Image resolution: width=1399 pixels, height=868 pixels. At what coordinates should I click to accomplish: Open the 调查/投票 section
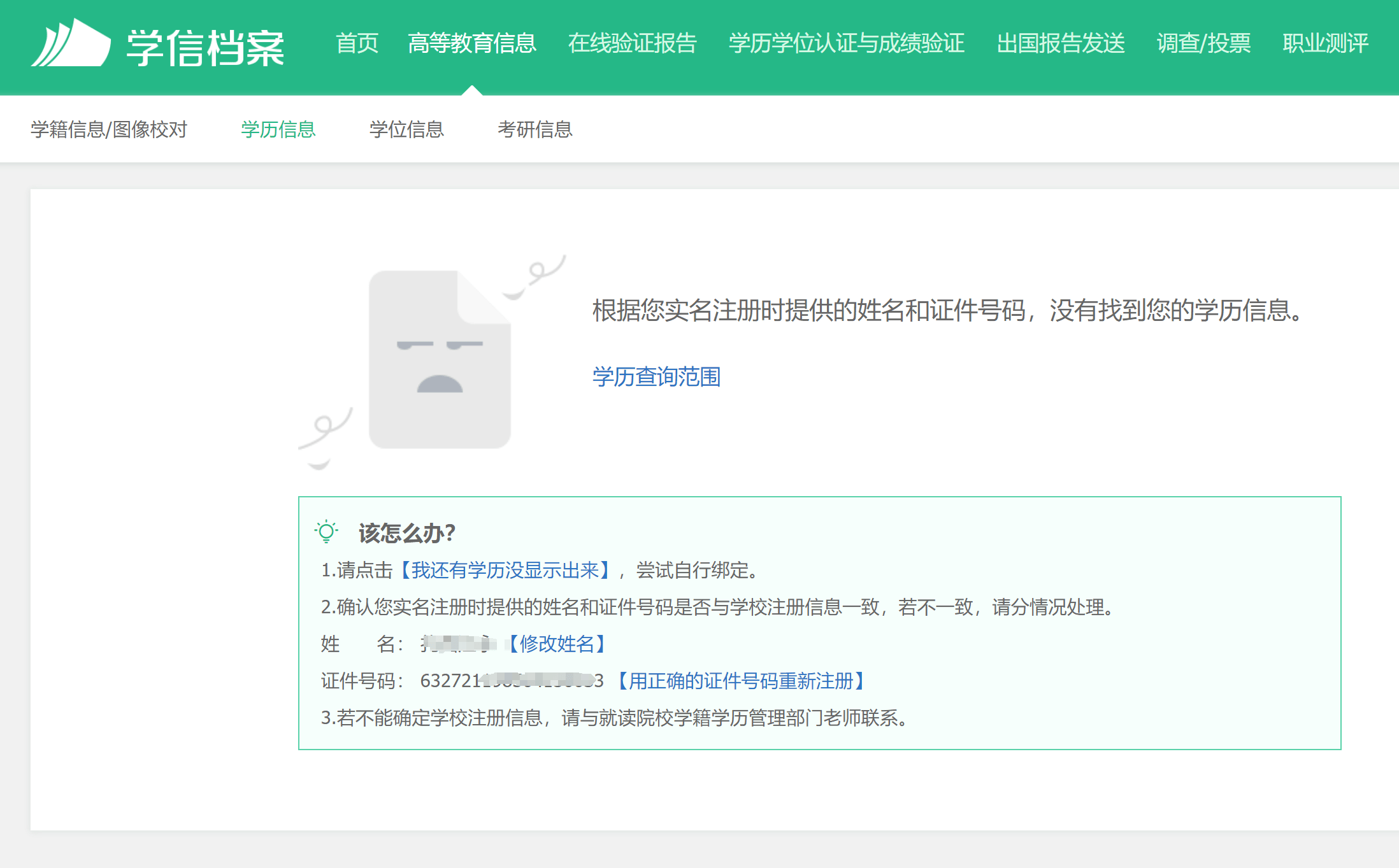tap(1203, 43)
